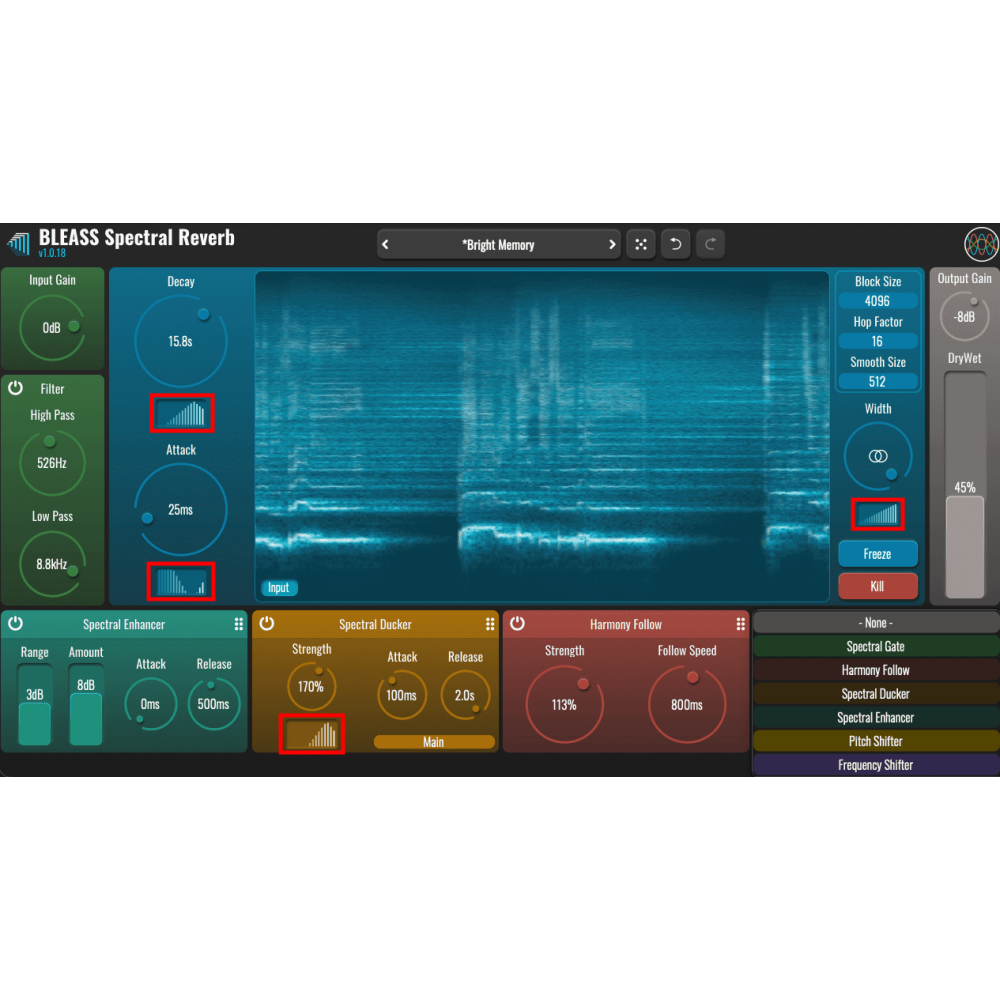Image resolution: width=1000 pixels, height=1000 pixels.
Task: Click the High Pass 526Hz knob
Action: [x=52, y=463]
